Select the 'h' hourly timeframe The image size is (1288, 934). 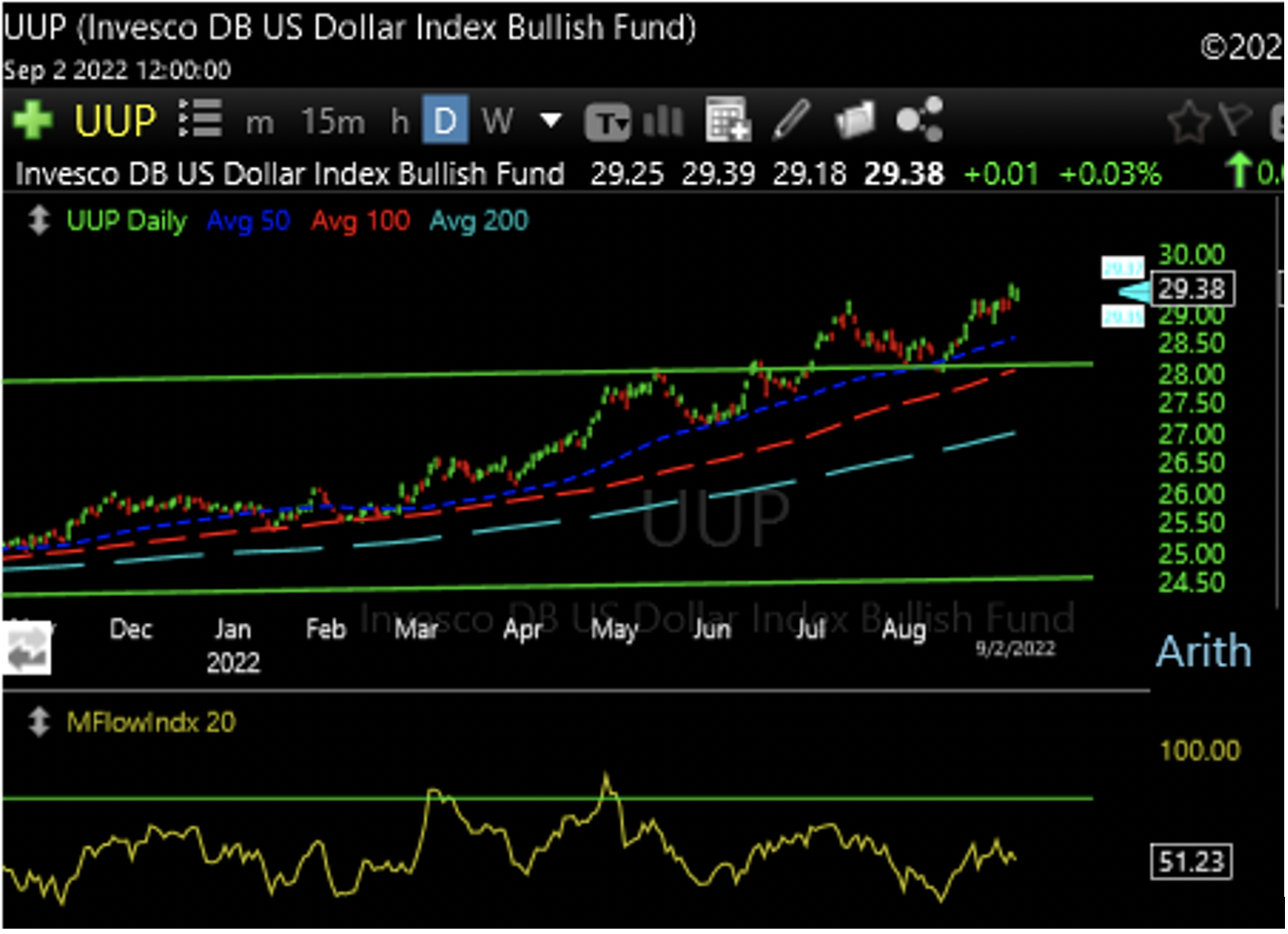pos(399,121)
